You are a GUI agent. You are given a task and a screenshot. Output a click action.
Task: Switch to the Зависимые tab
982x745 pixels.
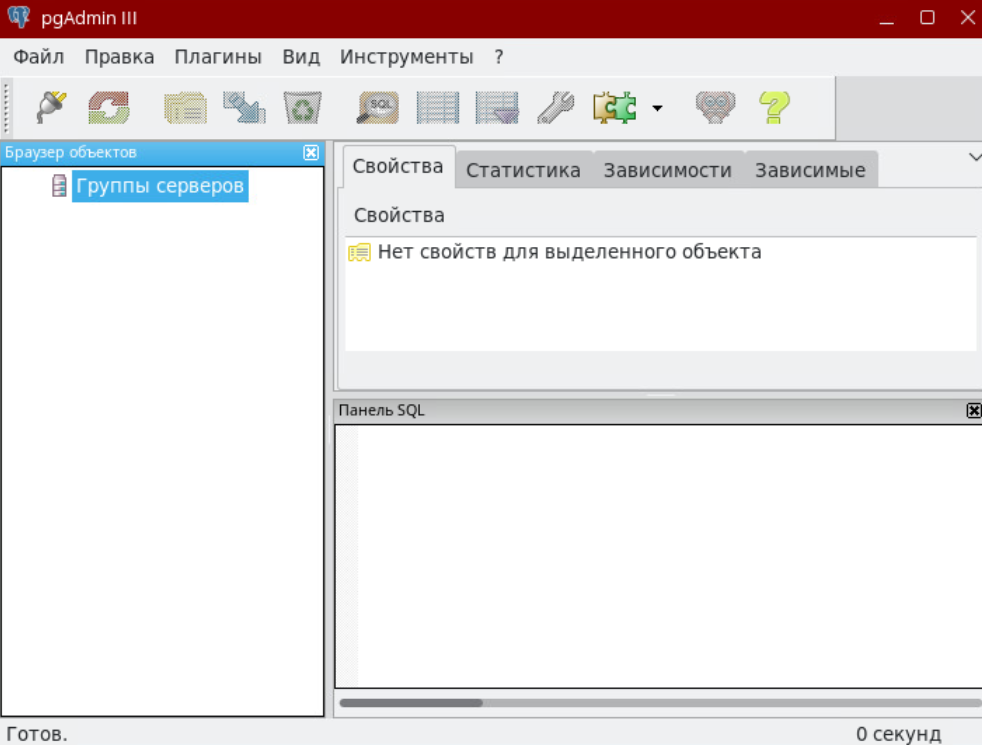810,170
